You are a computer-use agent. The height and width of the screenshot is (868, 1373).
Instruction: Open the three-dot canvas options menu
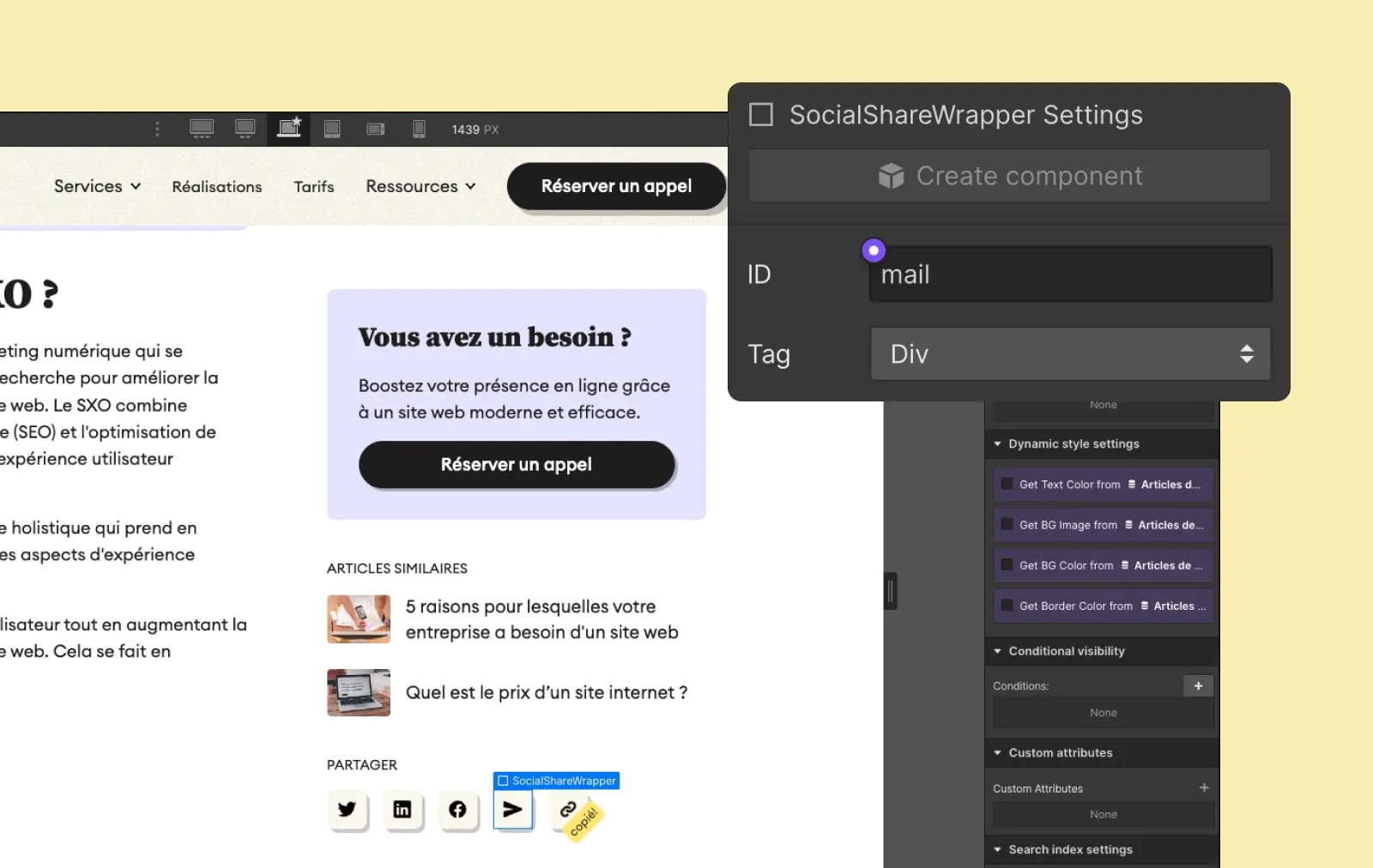pos(157,129)
